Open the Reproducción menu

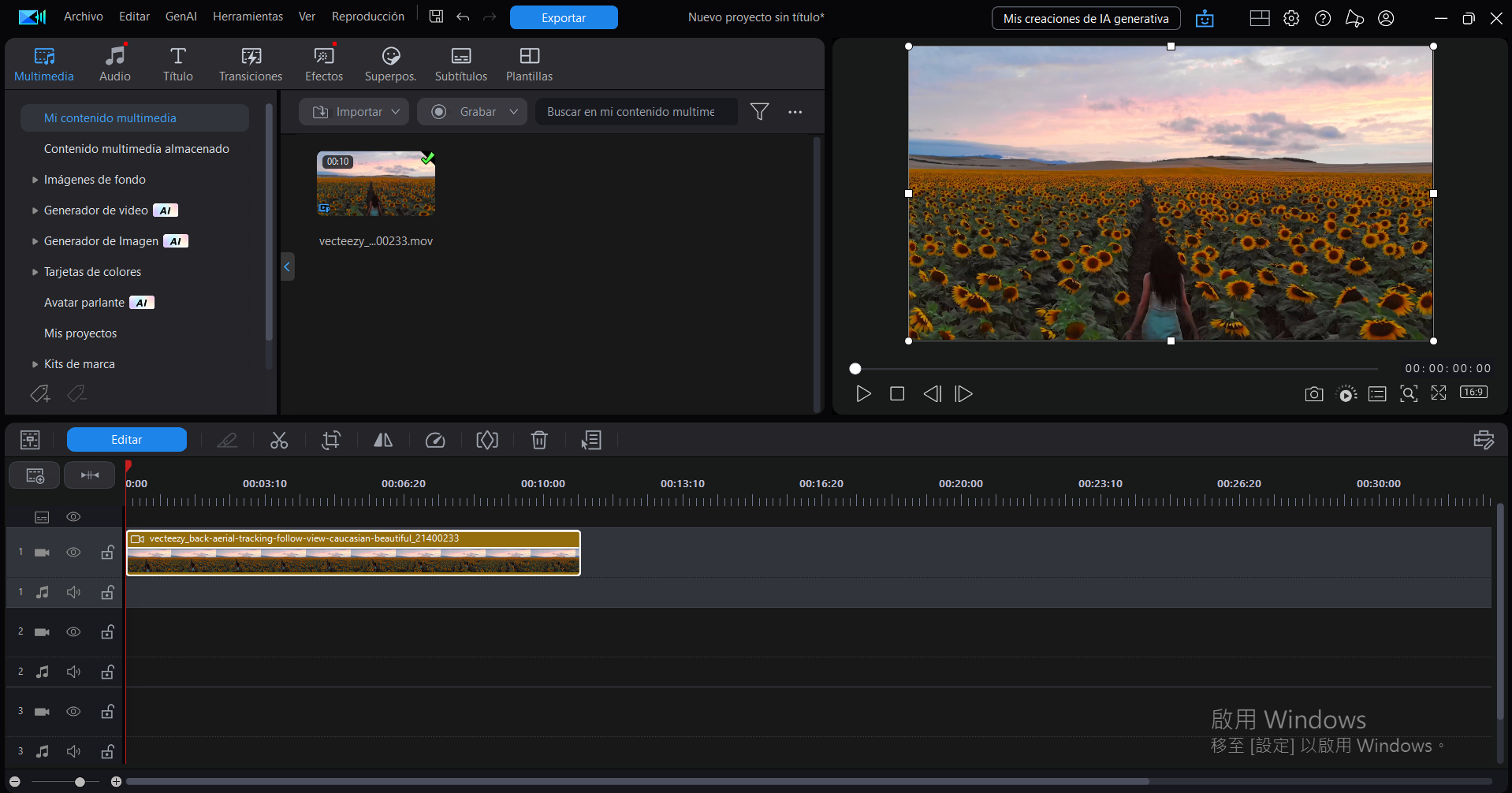[367, 17]
